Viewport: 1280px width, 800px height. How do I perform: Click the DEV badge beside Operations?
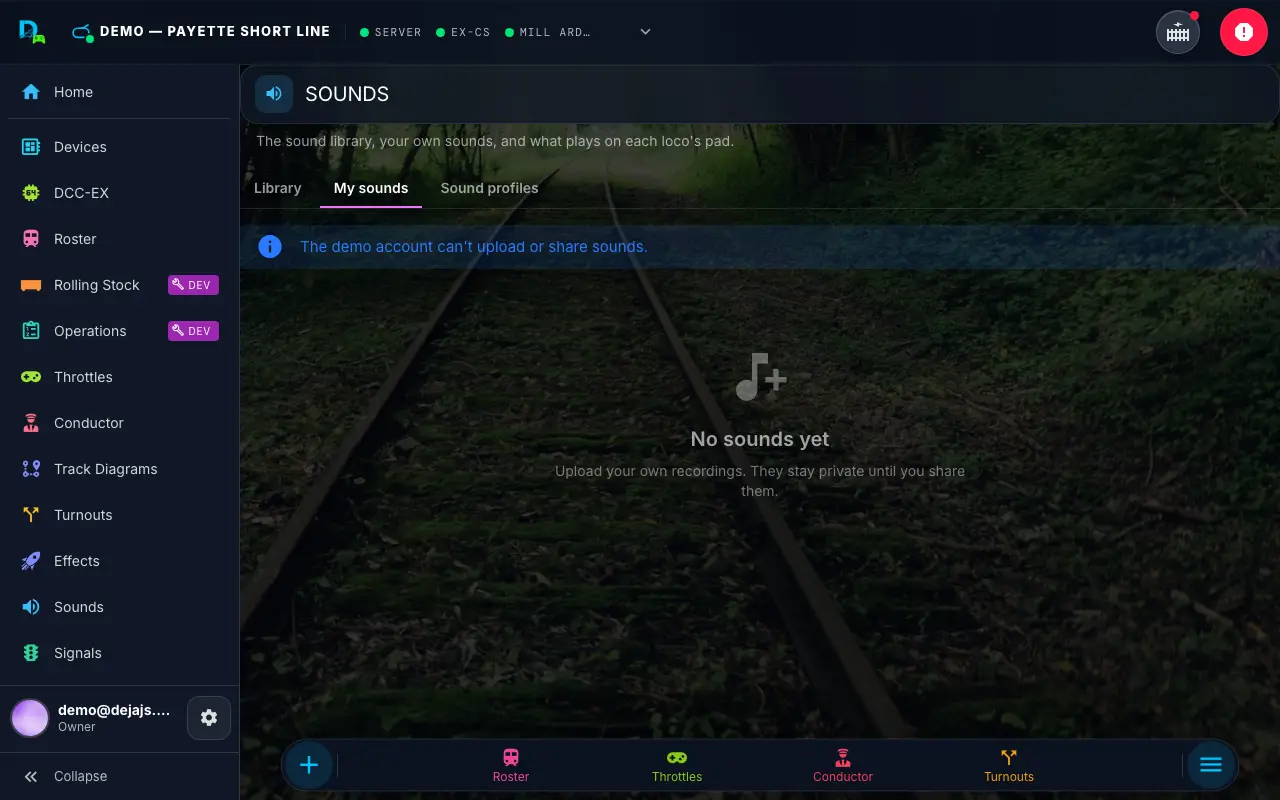click(x=193, y=331)
